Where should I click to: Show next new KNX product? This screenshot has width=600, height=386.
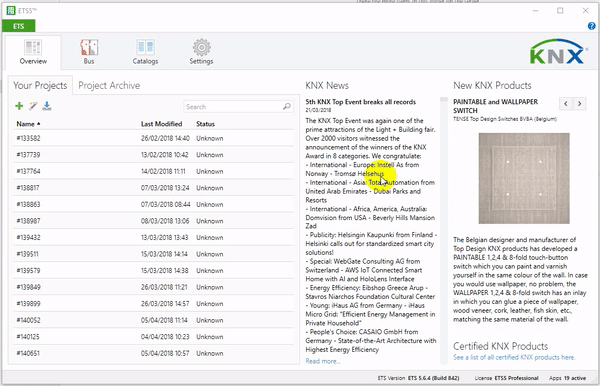pyautogui.click(x=579, y=103)
